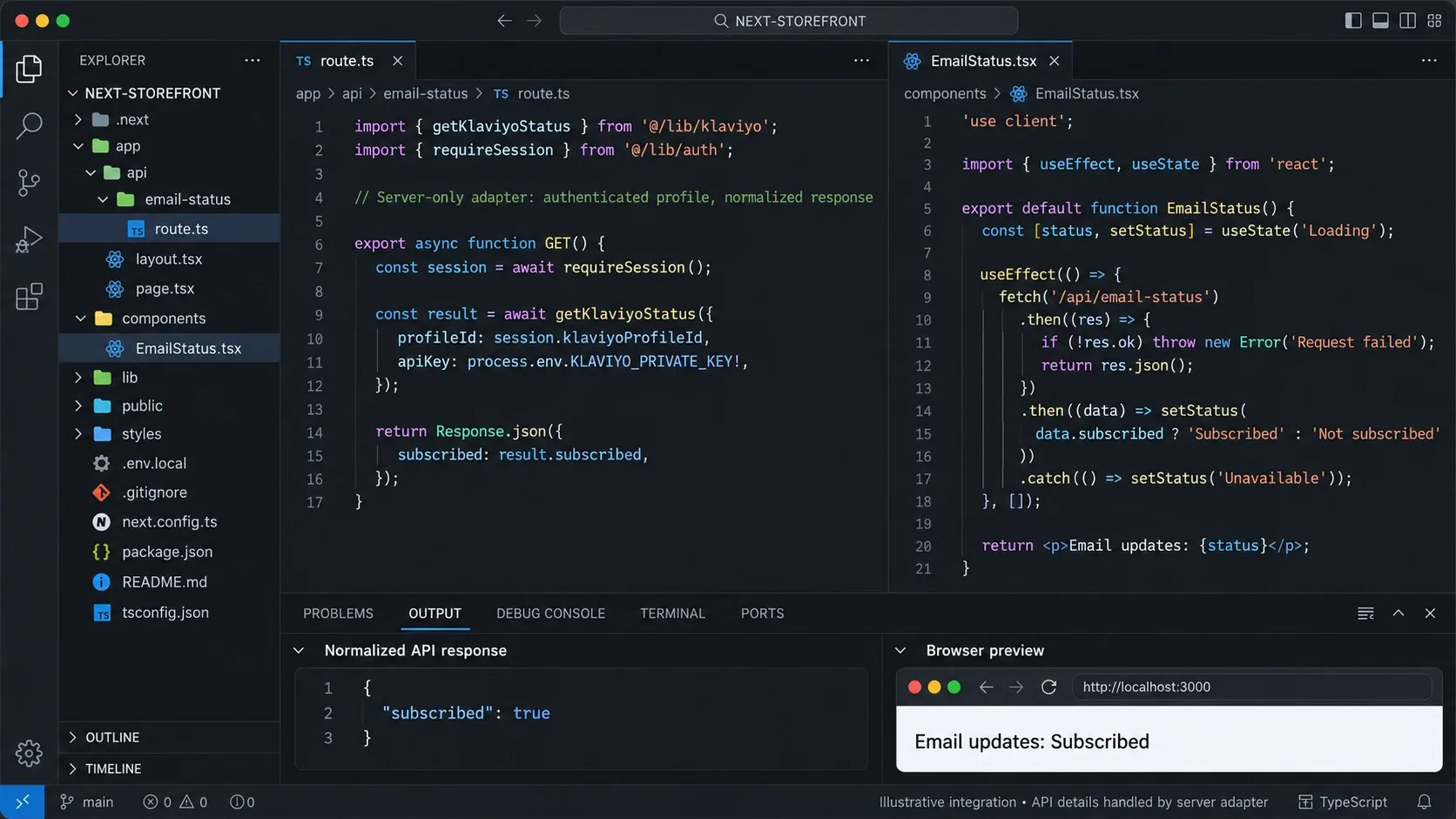The height and width of the screenshot is (819, 1456).
Task: Collapse the Browser preview section
Action: pyautogui.click(x=900, y=650)
